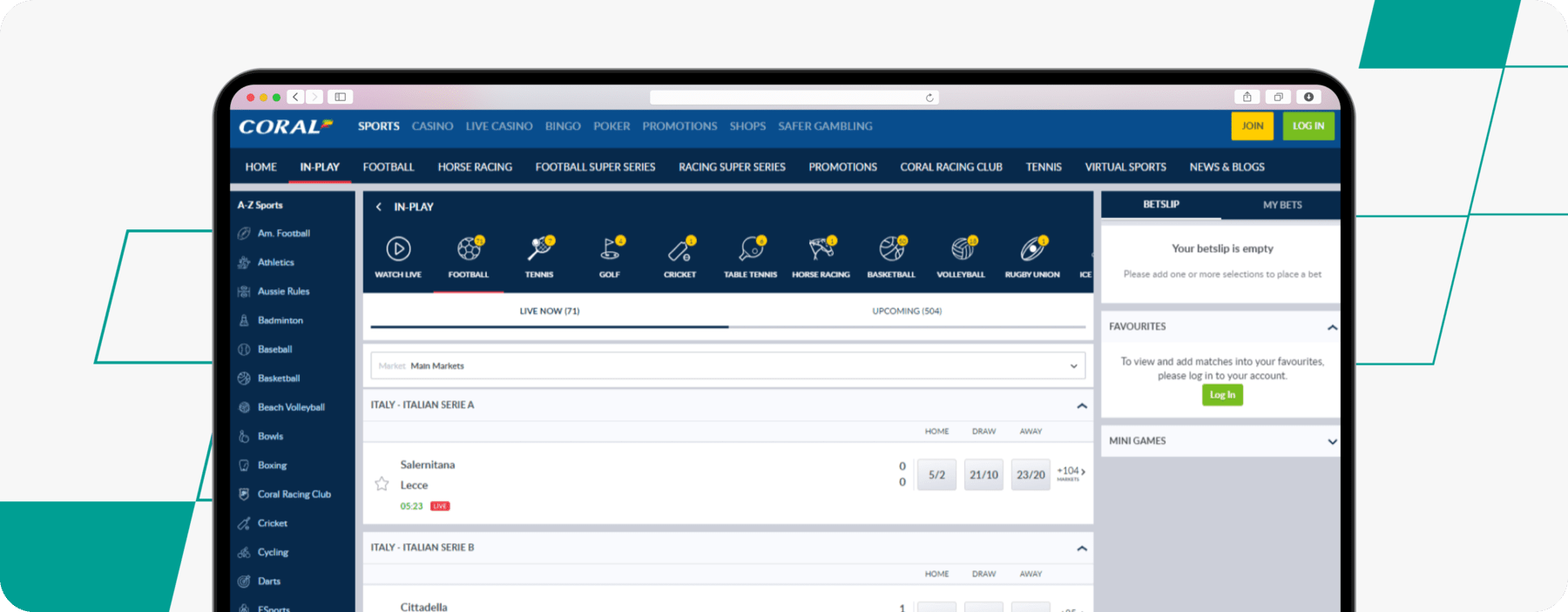Open Shops in top menu

[747, 126]
